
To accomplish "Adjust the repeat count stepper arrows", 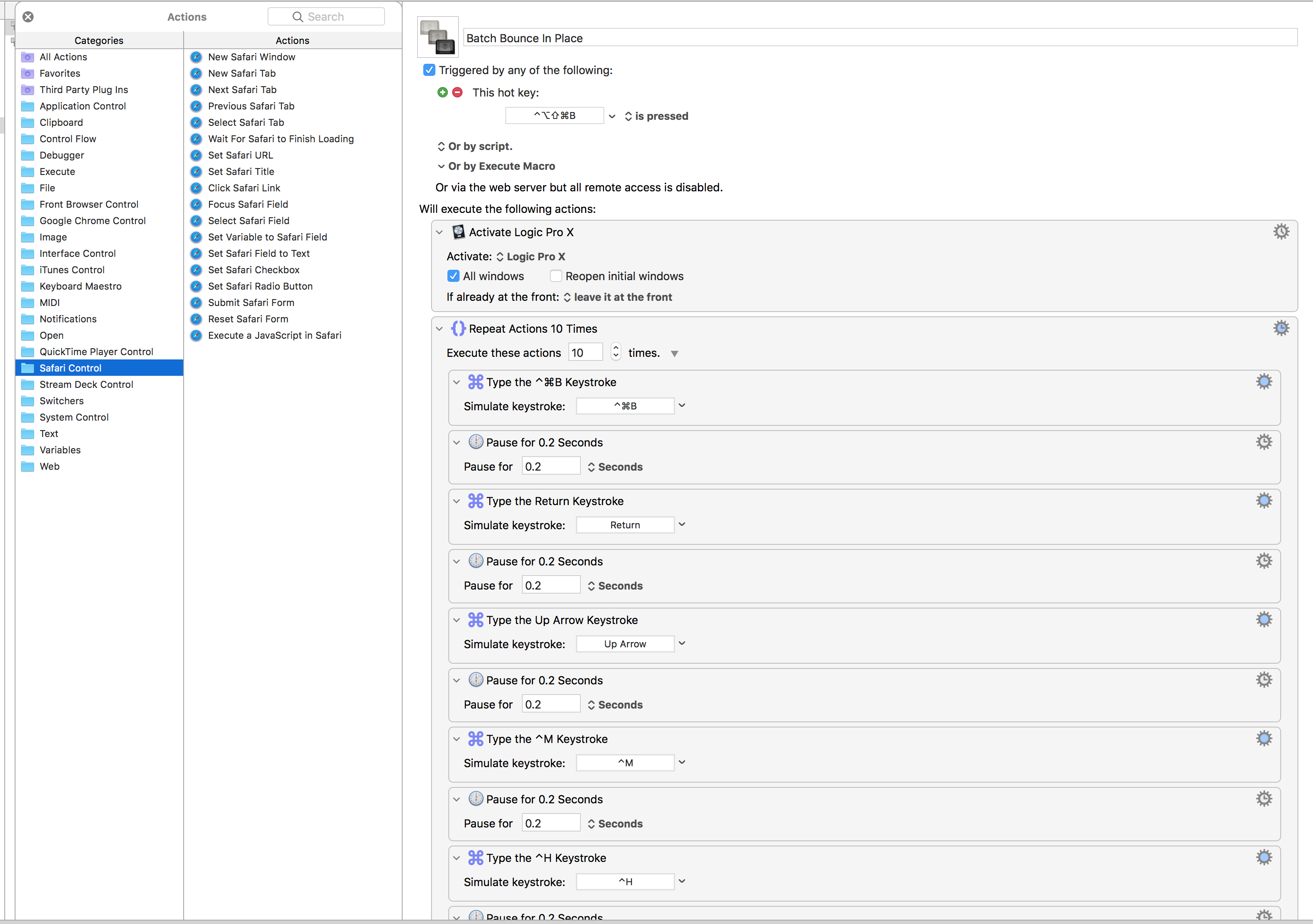I will [615, 351].
